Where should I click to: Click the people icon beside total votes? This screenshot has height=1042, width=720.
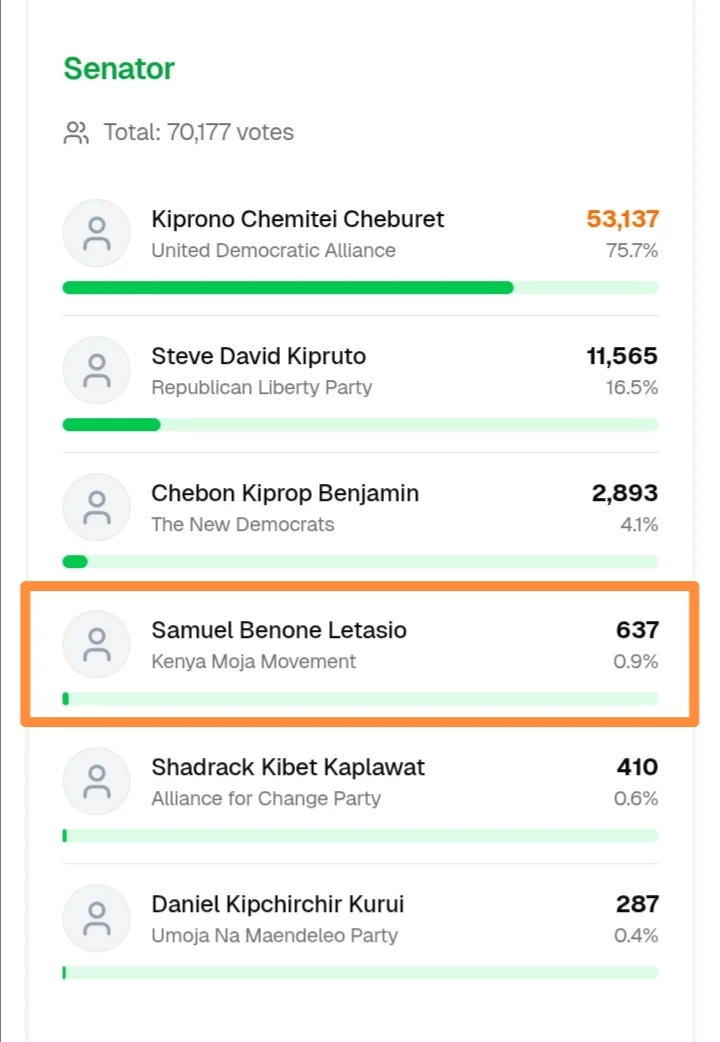pos(76,133)
